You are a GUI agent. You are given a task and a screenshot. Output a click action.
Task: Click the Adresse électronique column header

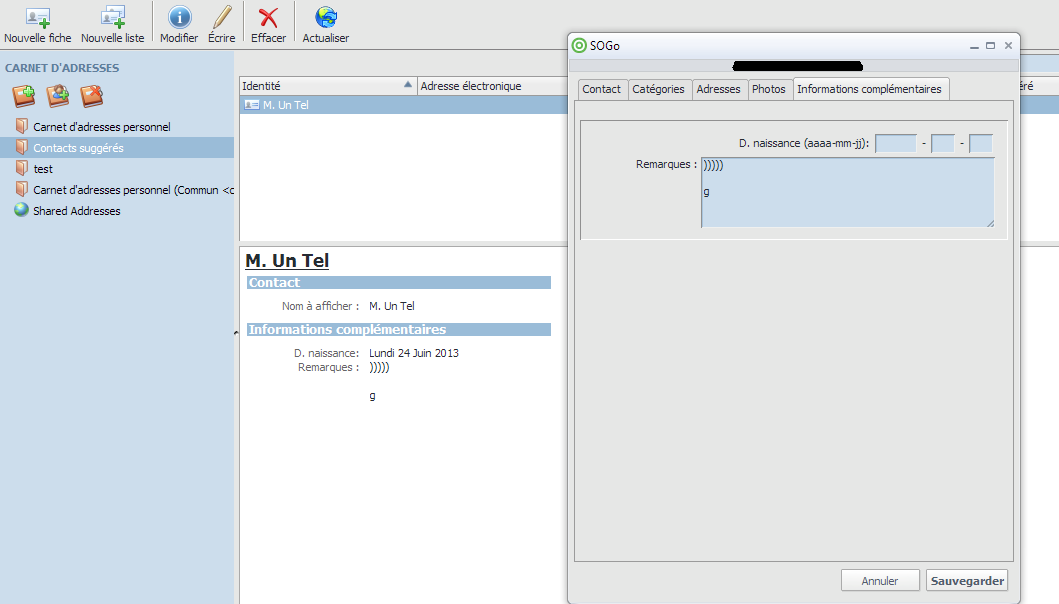pyautogui.click(x=471, y=86)
